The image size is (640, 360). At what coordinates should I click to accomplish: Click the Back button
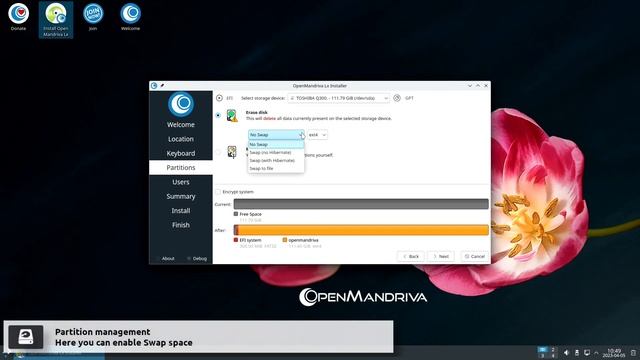[411, 256]
